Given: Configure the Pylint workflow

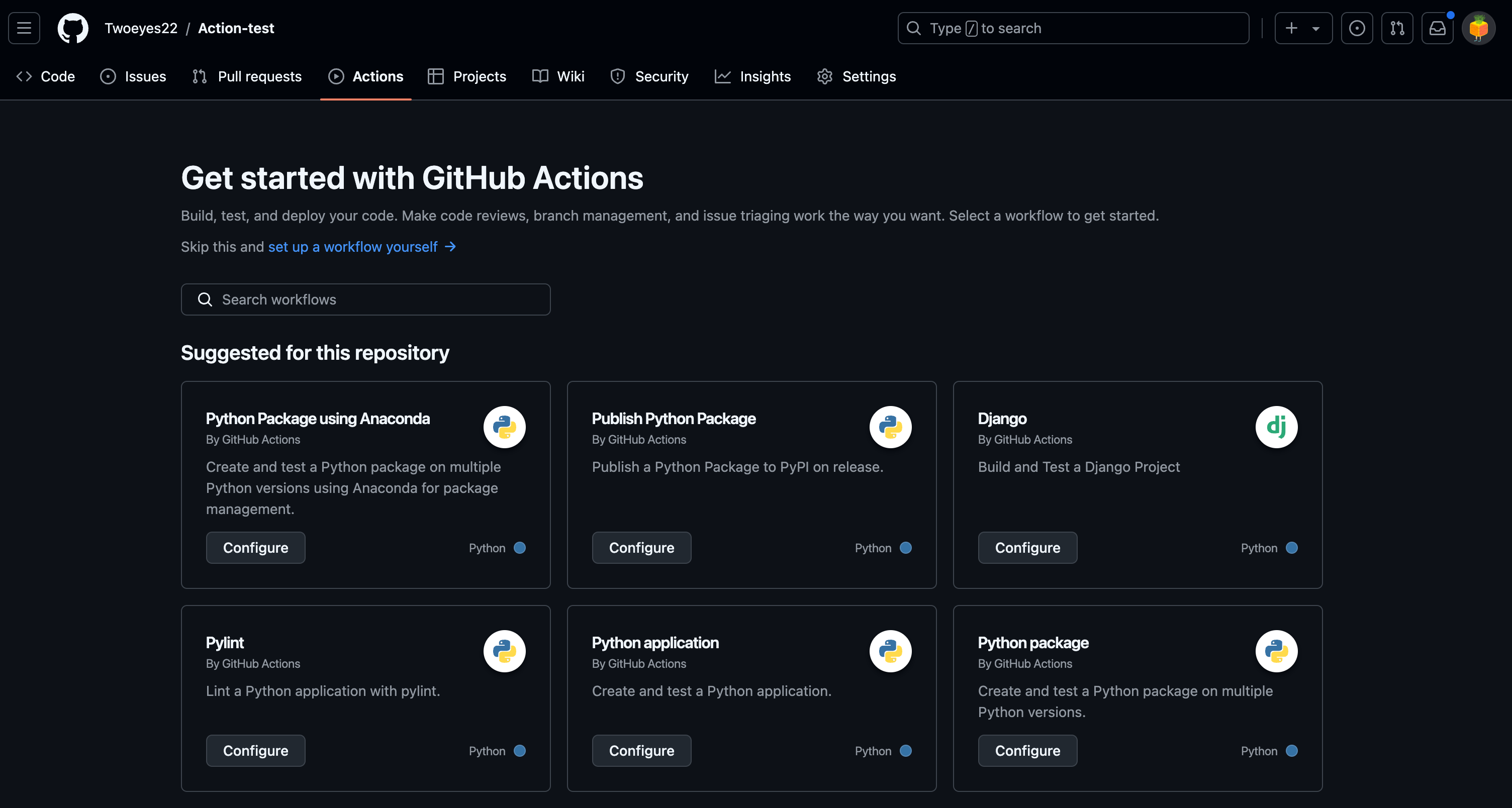Looking at the screenshot, I should (x=255, y=751).
